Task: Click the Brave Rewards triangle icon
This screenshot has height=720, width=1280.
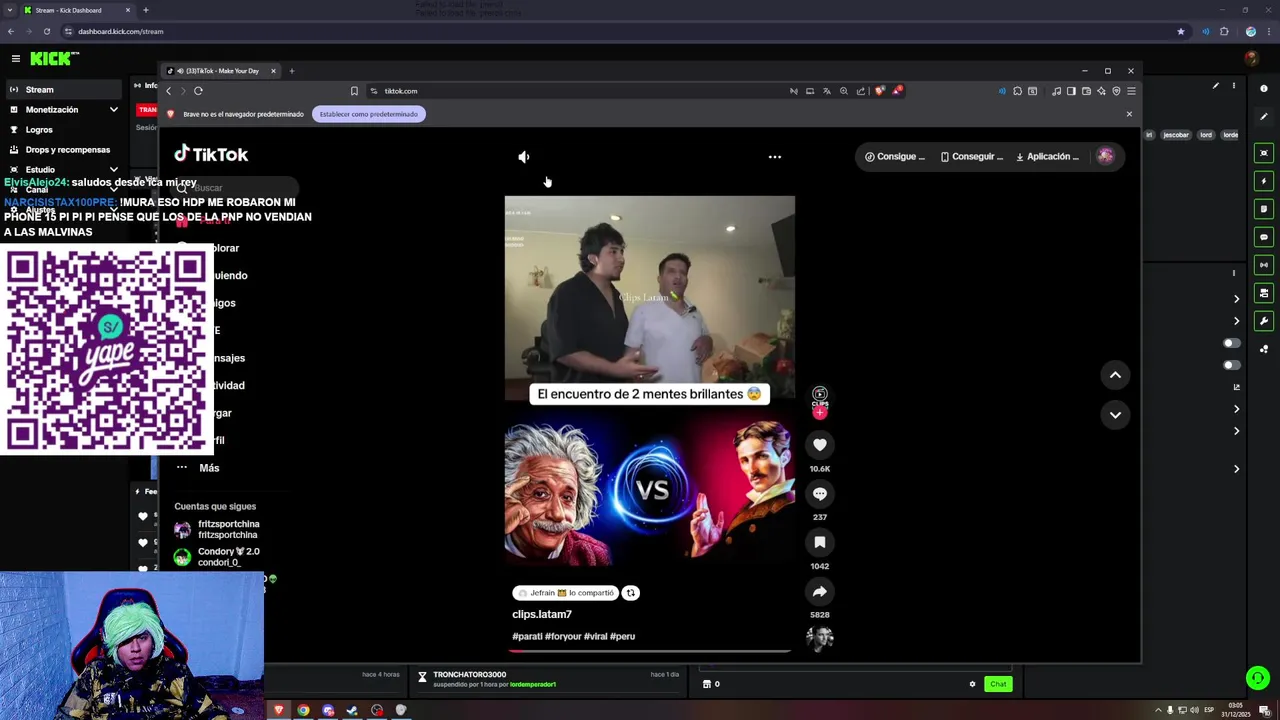Action: click(x=897, y=91)
